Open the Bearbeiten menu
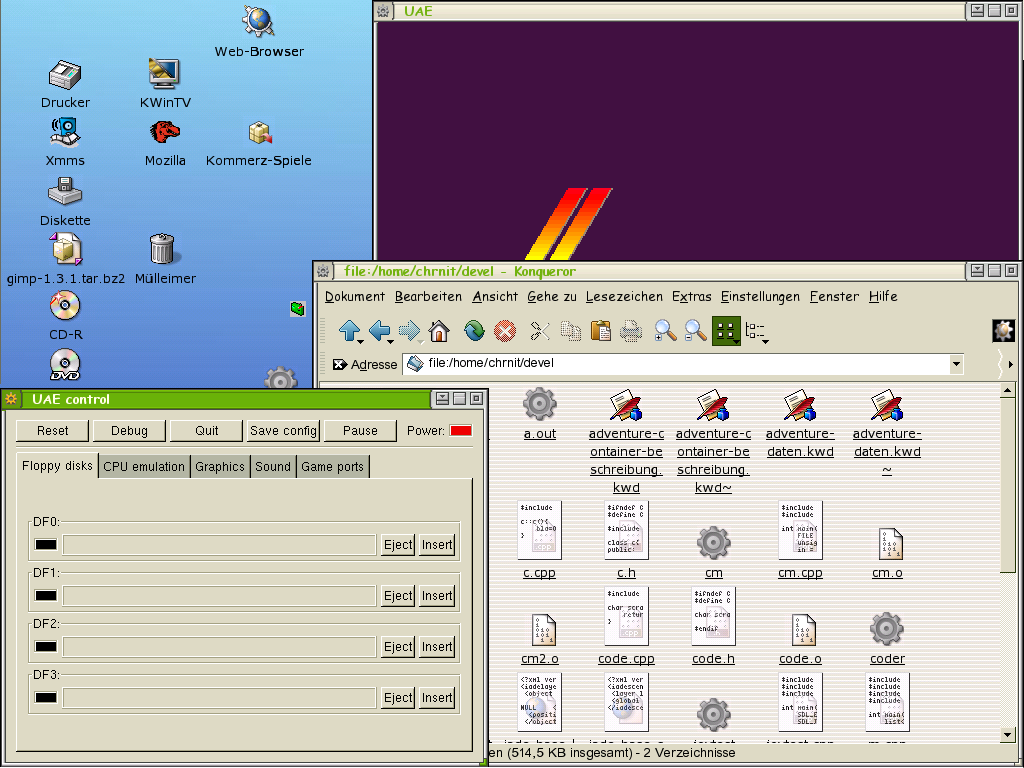This screenshot has width=1024, height=768. 428,296
